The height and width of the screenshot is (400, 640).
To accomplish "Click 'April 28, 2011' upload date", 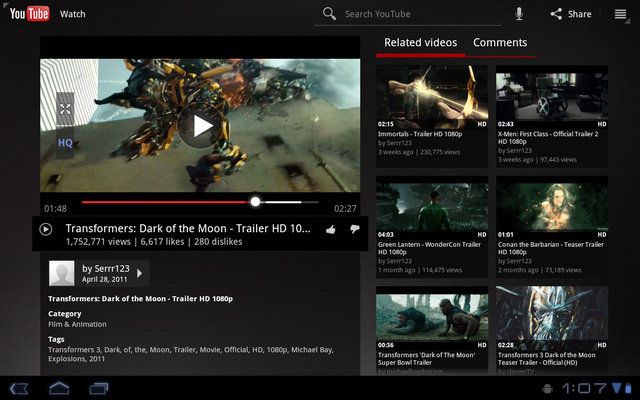I will 104,280.
